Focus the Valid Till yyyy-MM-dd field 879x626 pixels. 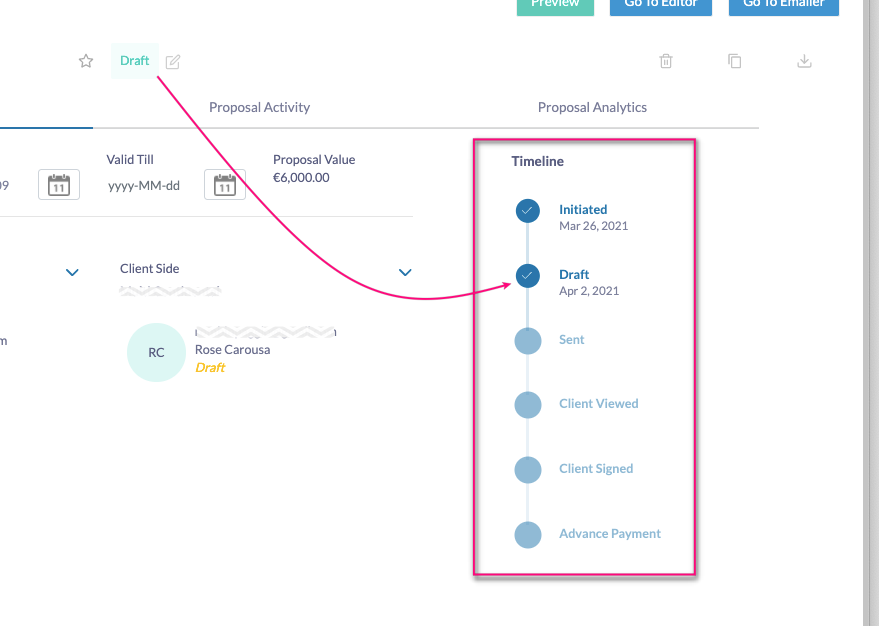(144, 186)
